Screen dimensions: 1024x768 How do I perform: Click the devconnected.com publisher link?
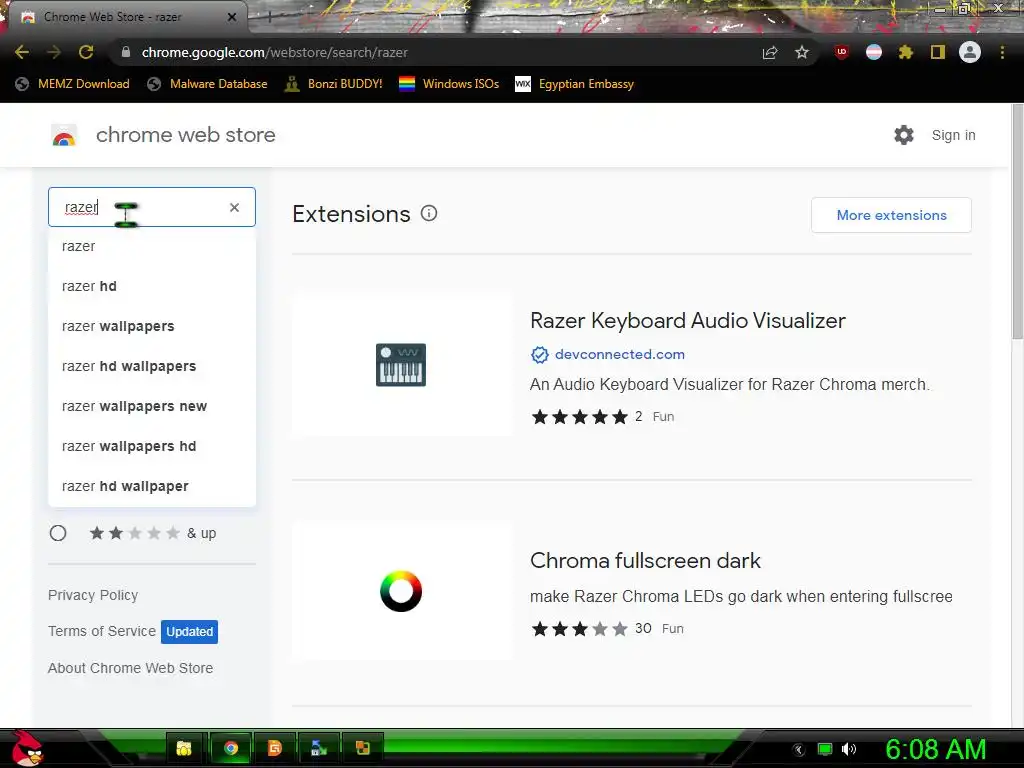pyautogui.click(x=620, y=354)
